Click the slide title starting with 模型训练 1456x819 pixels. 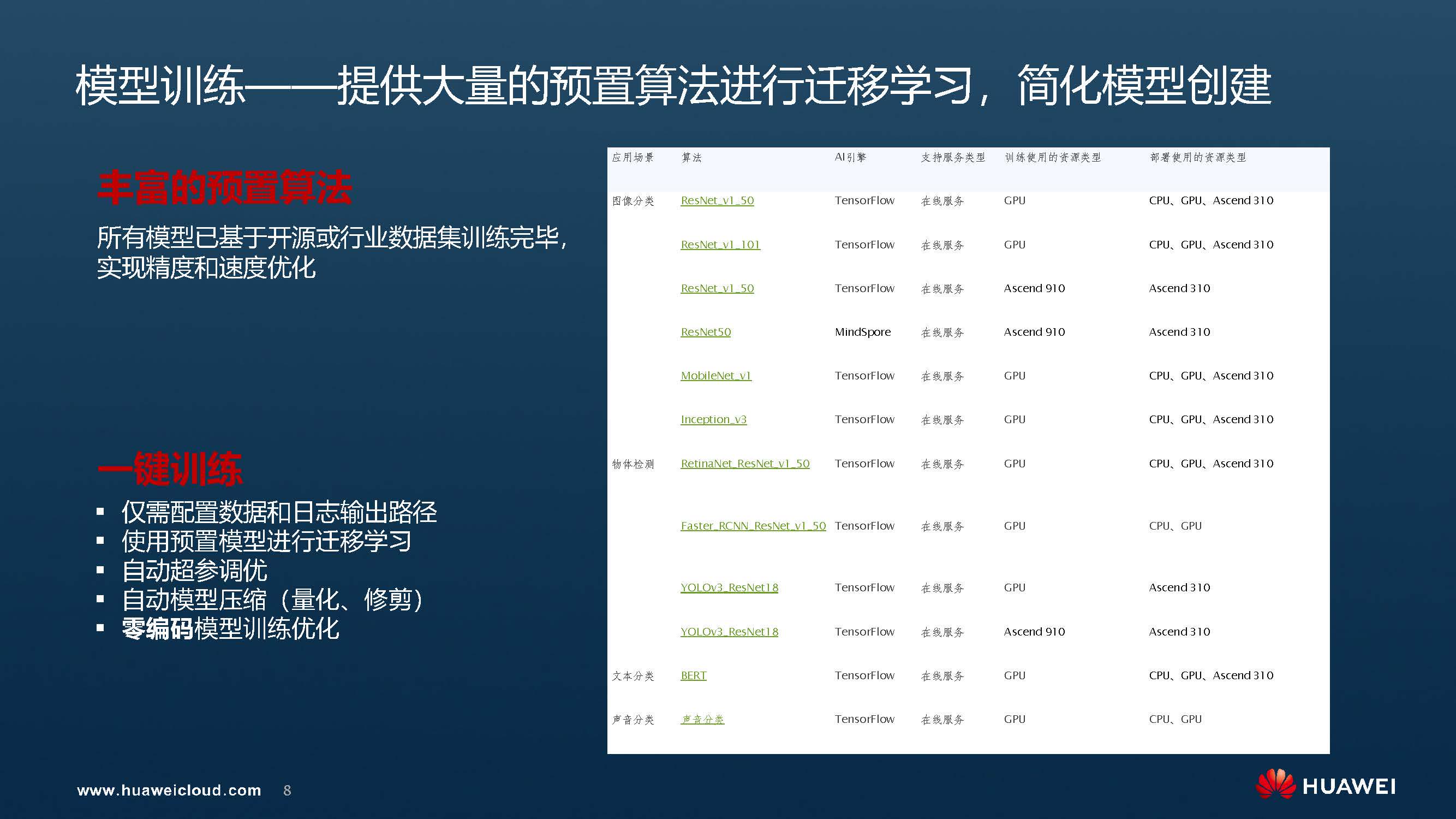[672, 86]
